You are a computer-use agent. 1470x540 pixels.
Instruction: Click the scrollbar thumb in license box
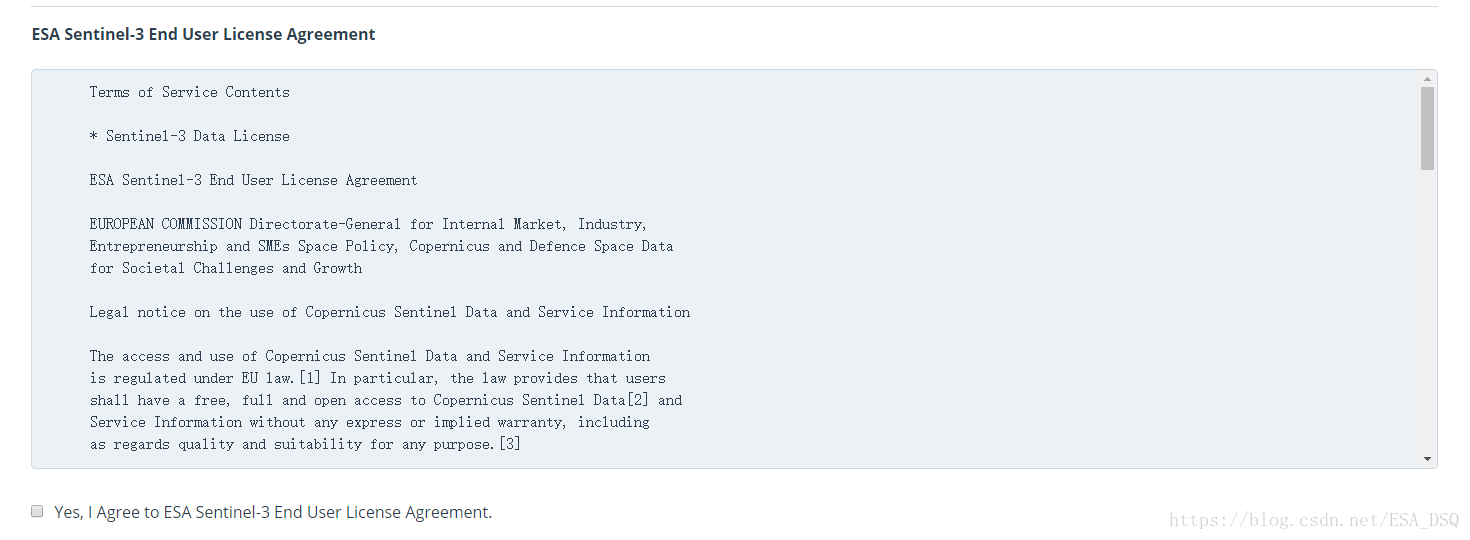click(1427, 128)
